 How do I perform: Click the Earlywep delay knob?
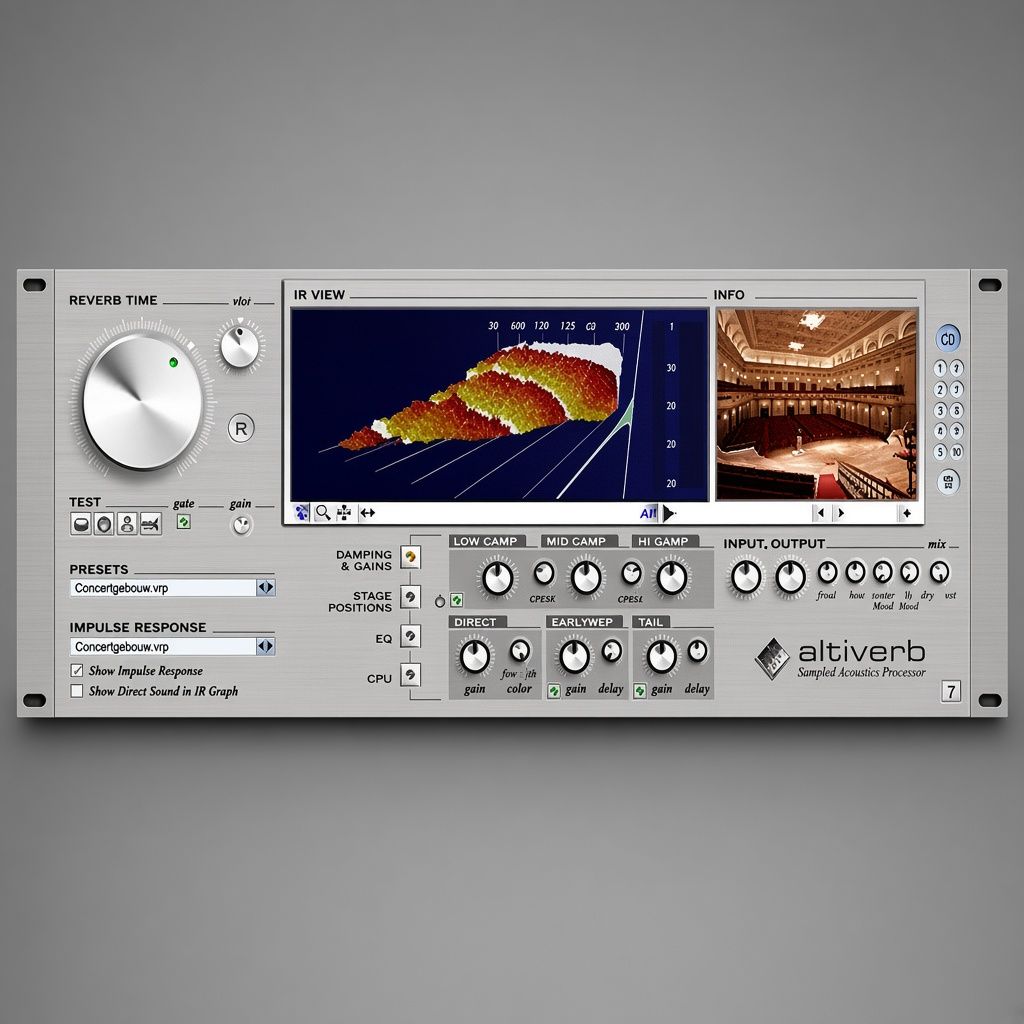click(x=612, y=651)
